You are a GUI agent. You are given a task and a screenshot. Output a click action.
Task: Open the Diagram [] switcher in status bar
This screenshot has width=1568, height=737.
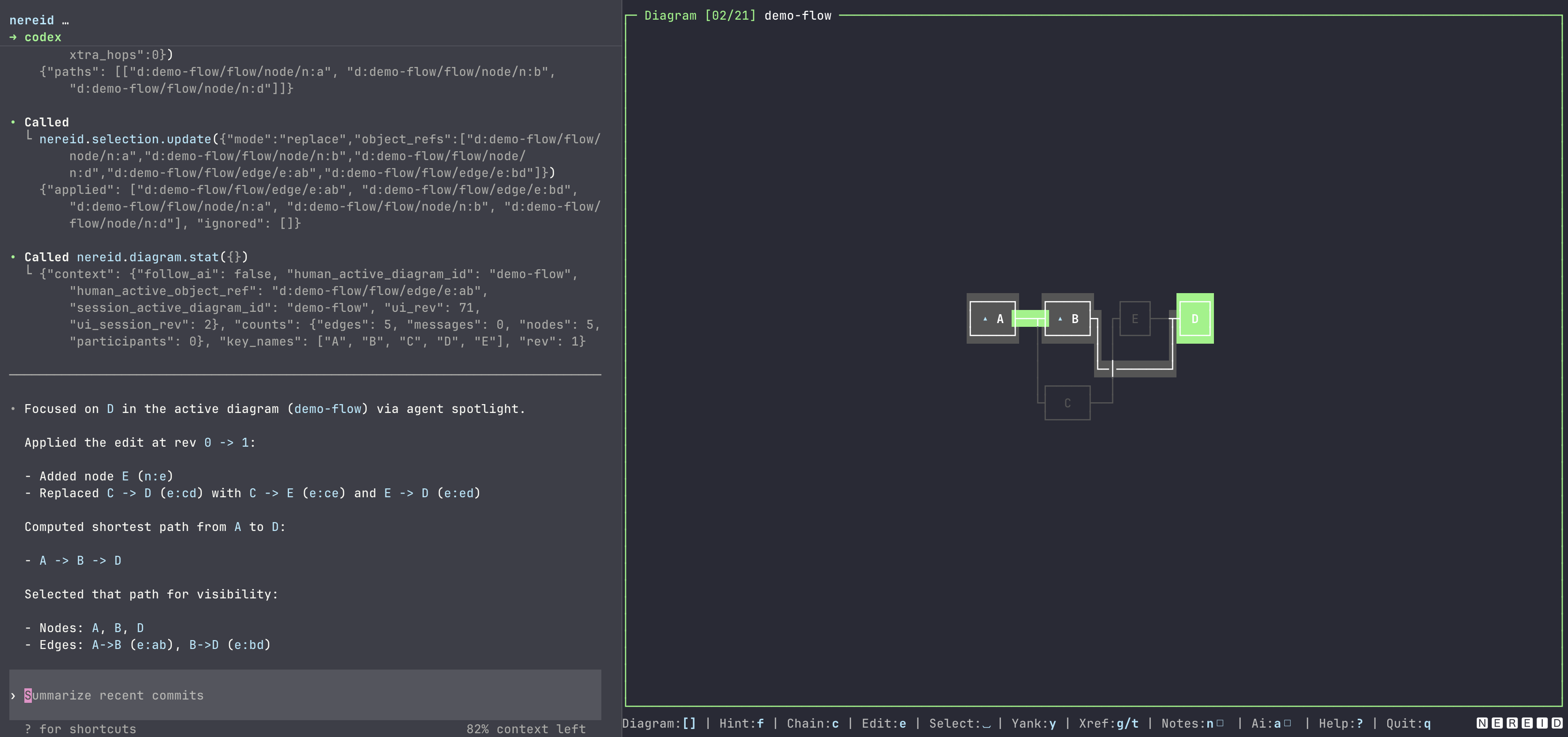point(658,723)
